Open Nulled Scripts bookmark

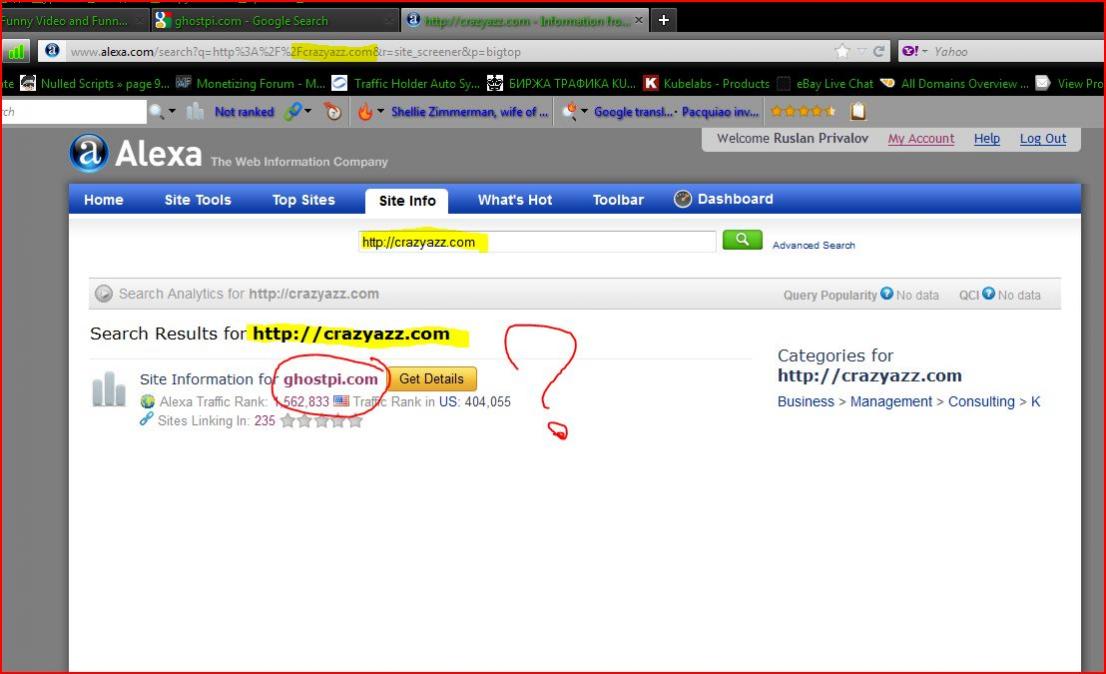coord(95,83)
